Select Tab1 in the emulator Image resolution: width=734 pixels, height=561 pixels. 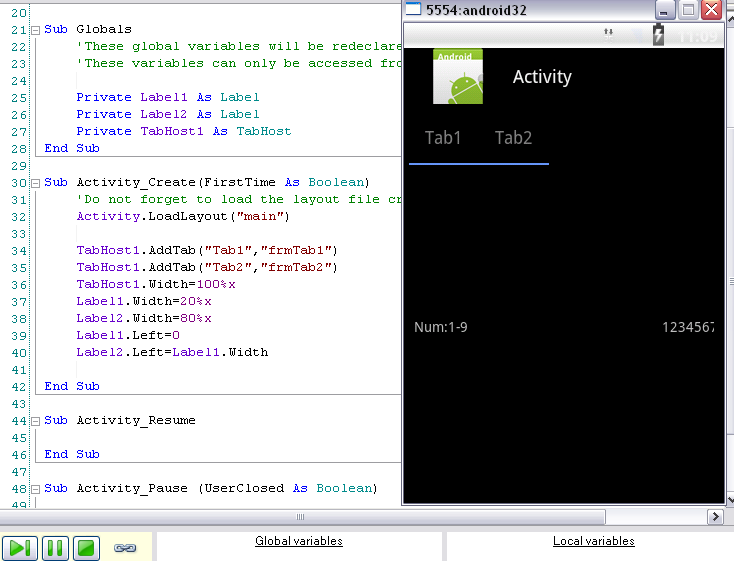(x=443, y=138)
